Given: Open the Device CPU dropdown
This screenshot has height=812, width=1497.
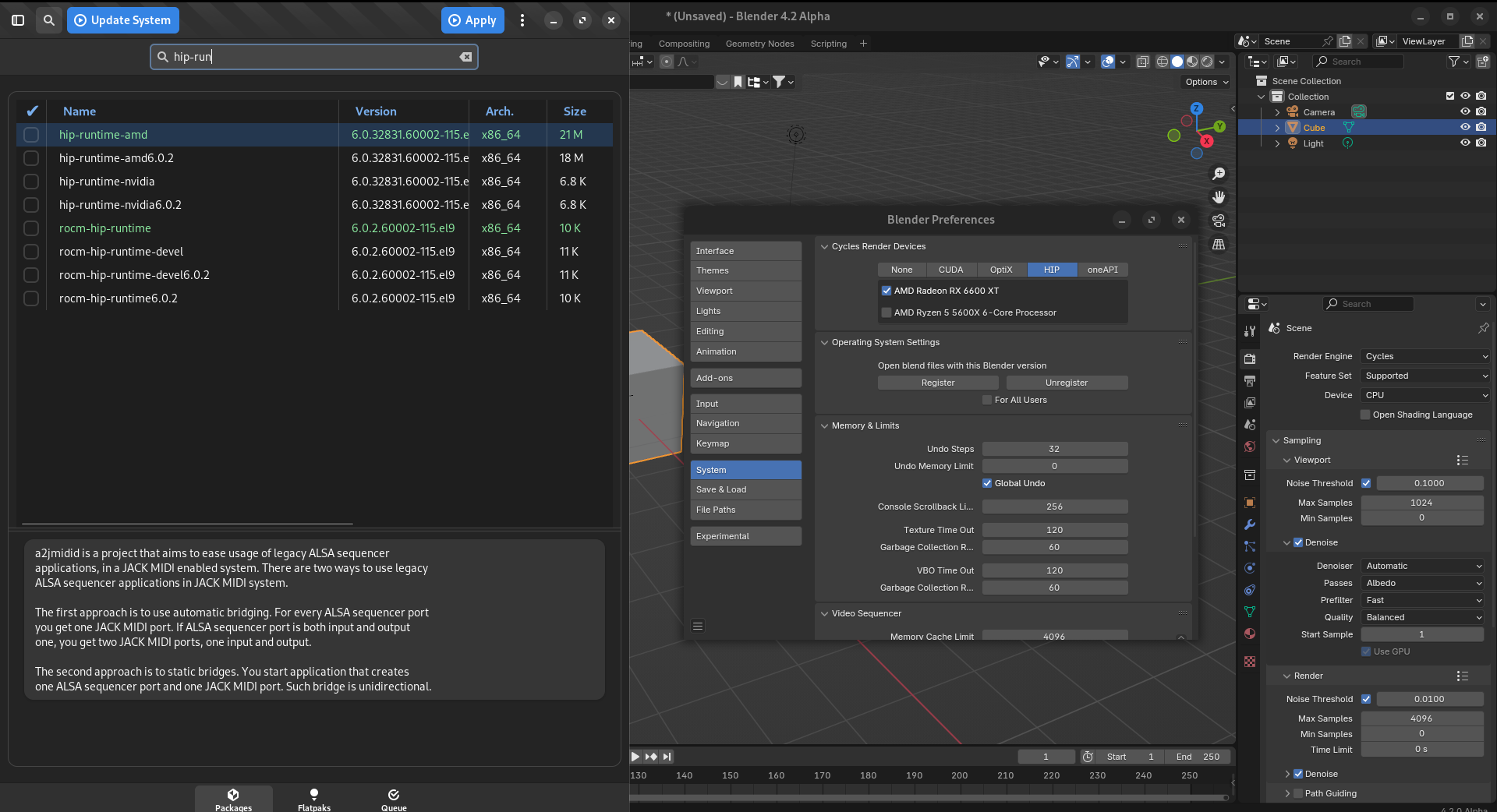Looking at the screenshot, I should (x=1425, y=395).
